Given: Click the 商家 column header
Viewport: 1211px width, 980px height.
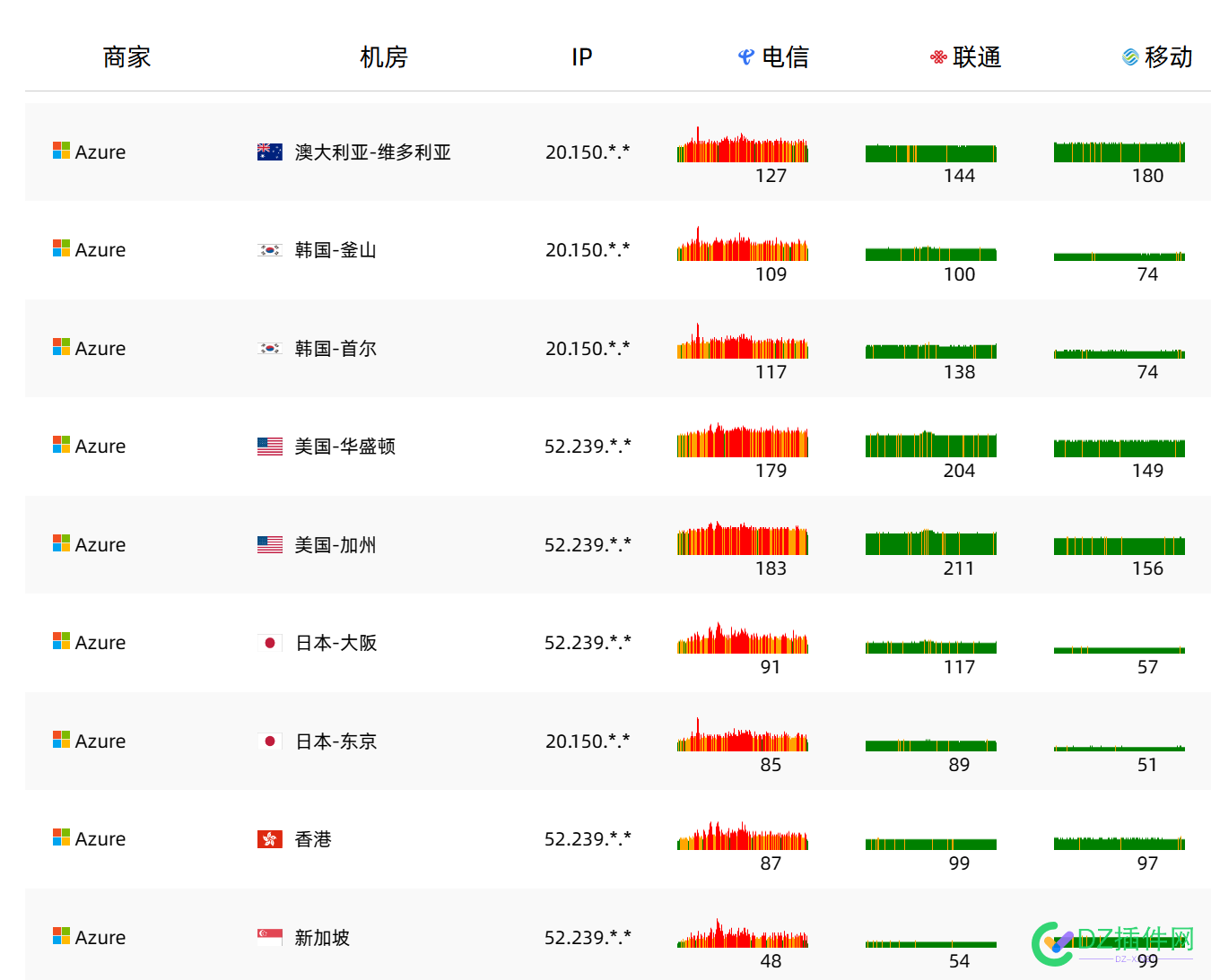Looking at the screenshot, I should pyautogui.click(x=126, y=57).
